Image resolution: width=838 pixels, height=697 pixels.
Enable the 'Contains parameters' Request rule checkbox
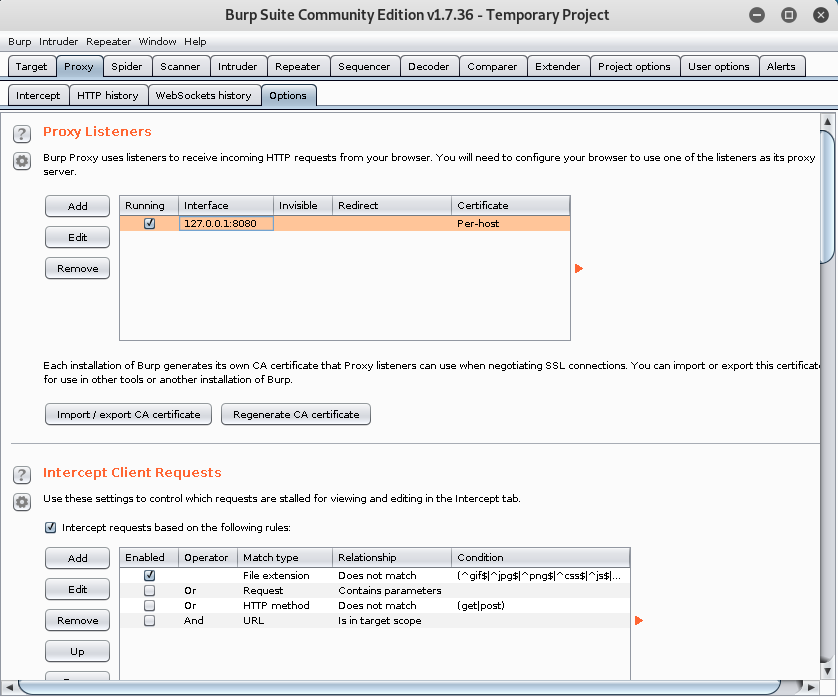click(149, 591)
